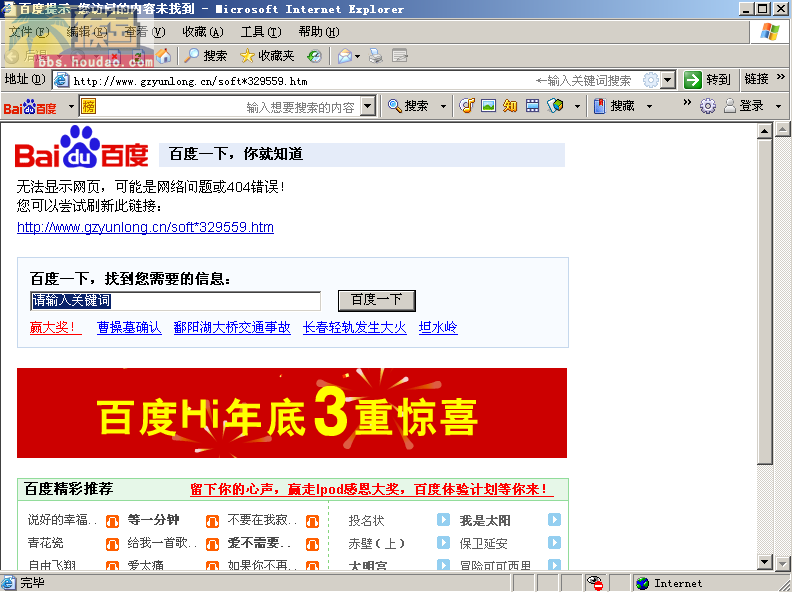Click the video film icon in Baidu toolbar
The image size is (792, 592).
pos(532,106)
